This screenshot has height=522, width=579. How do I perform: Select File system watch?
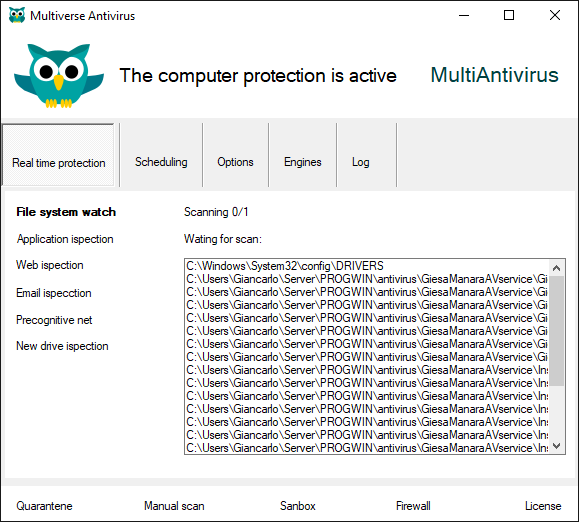point(66,212)
